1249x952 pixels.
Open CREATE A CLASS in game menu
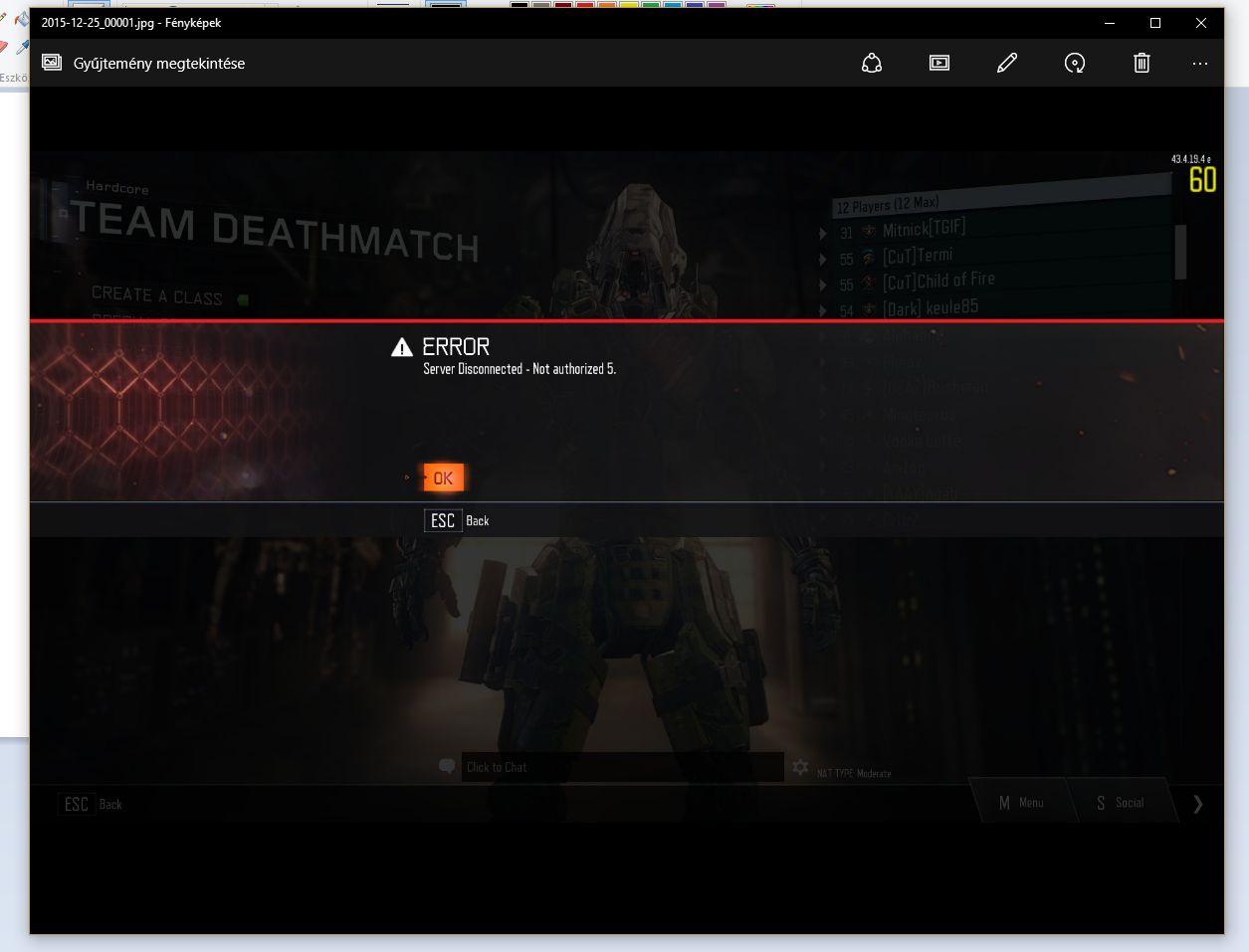(157, 295)
